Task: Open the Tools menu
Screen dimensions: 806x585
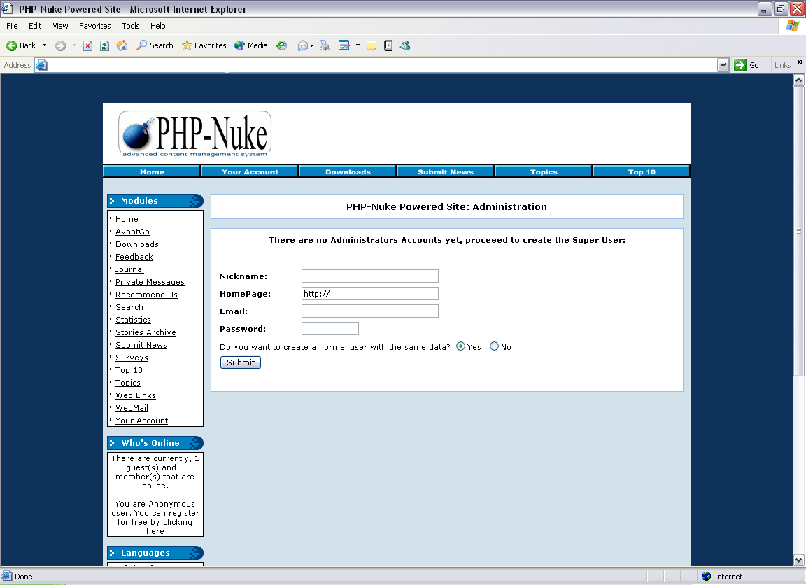Action: coord(130,25)
